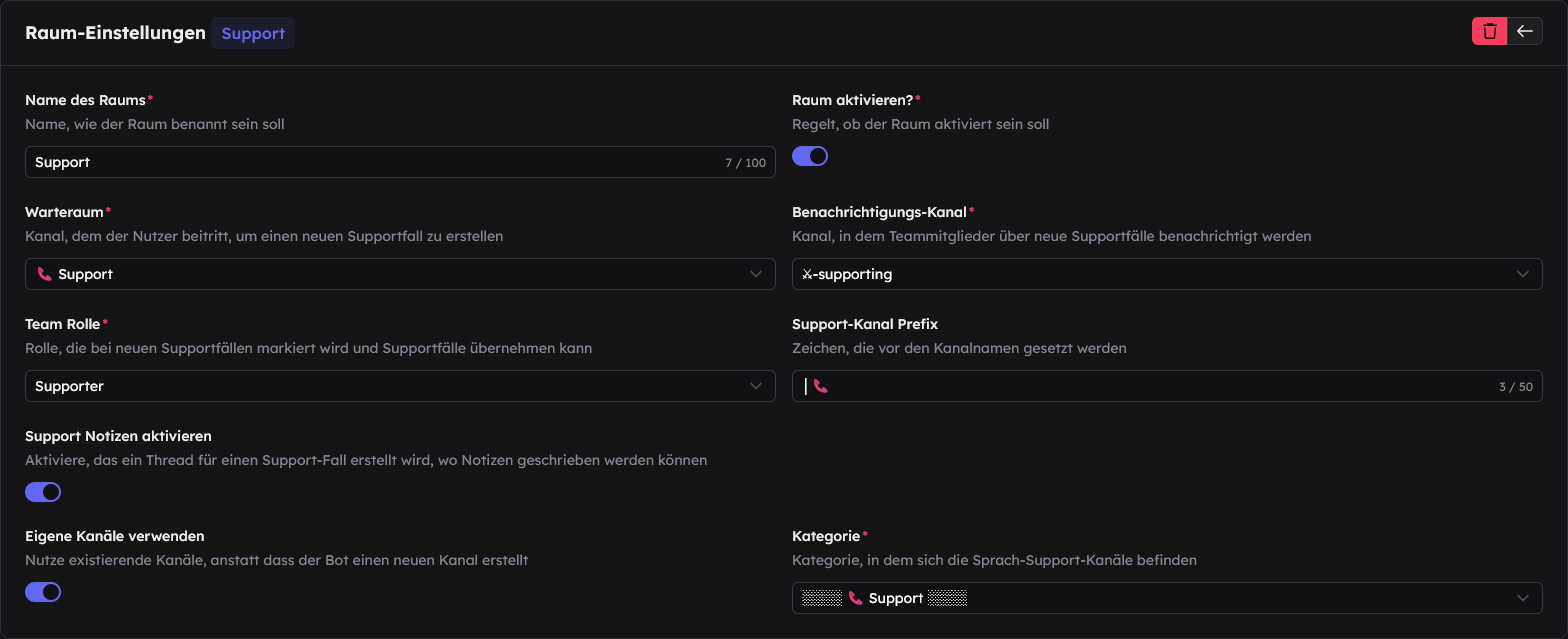Toggle the Raum aktivieren switch
Image resolution: width=1568 pixels, height=639 pixels.
[810, 156]
